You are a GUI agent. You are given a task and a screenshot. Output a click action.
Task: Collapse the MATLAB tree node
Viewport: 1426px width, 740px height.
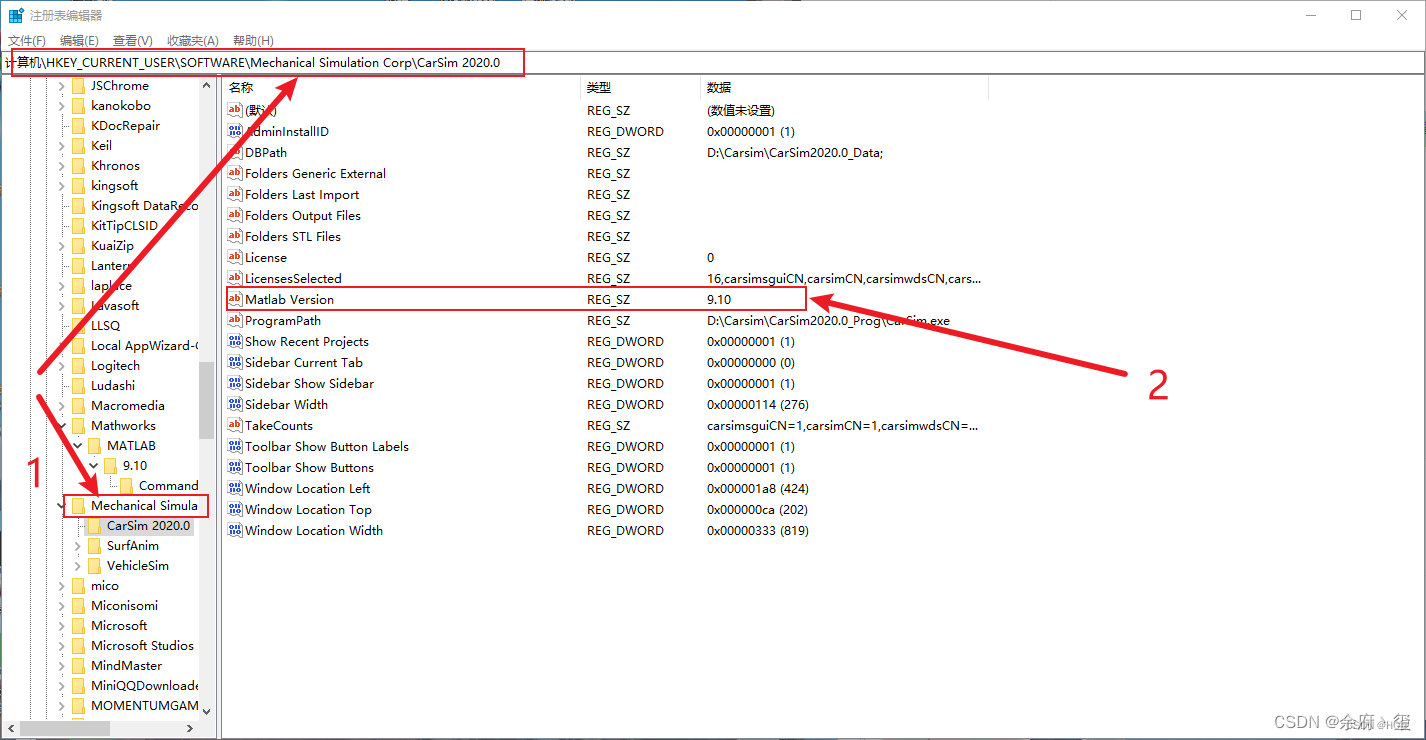point(78,445)
